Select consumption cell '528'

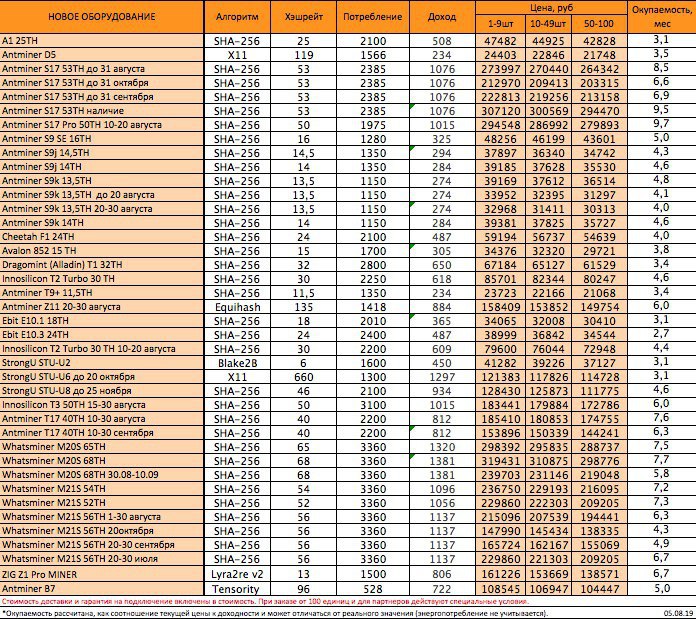coord(373,589)
